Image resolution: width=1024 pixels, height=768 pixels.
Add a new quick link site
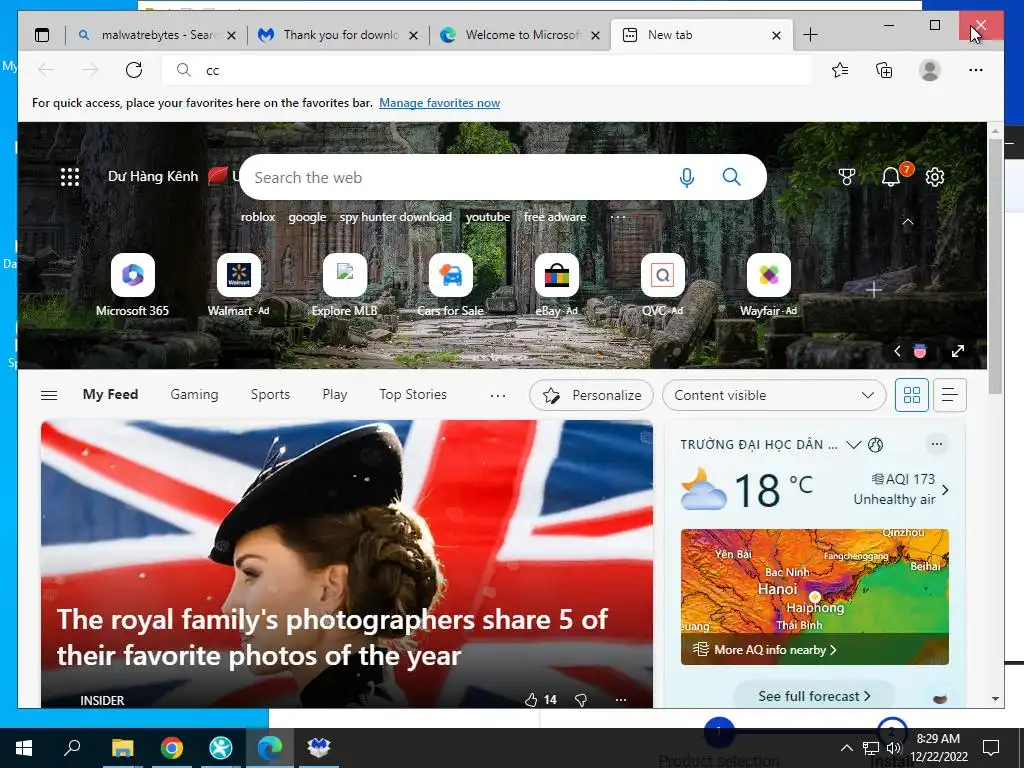[x=874, y=289]
